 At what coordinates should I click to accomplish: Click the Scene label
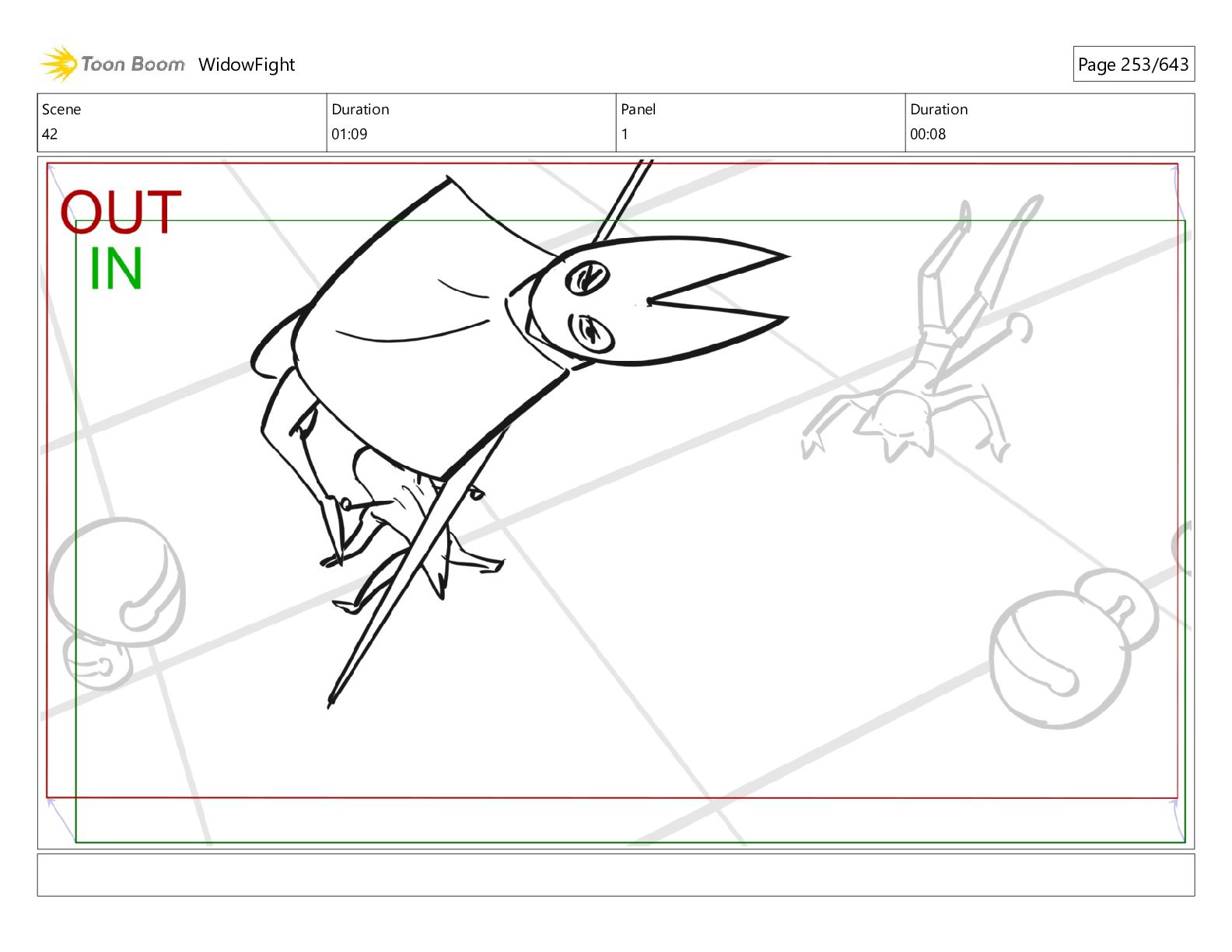[x=61, y=110]
